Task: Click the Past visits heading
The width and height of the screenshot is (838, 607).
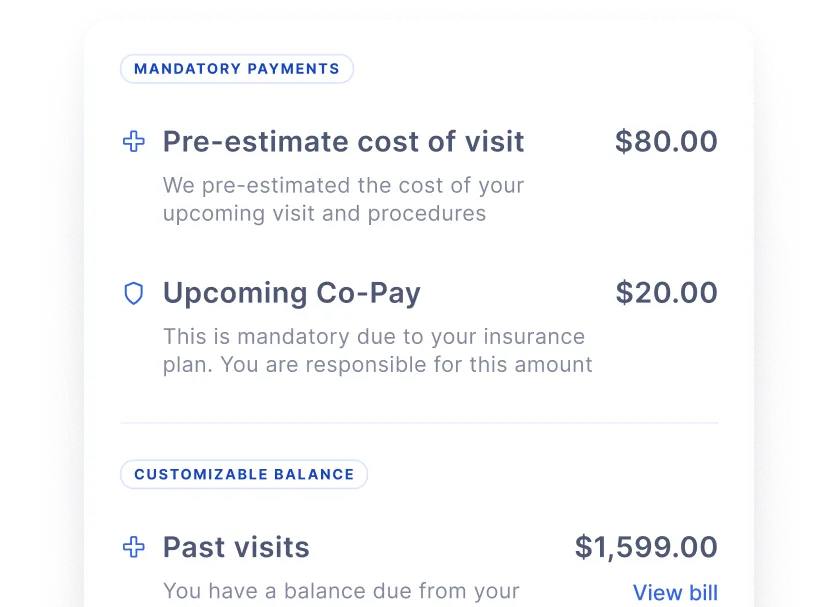Action: (x=236, y=548)
